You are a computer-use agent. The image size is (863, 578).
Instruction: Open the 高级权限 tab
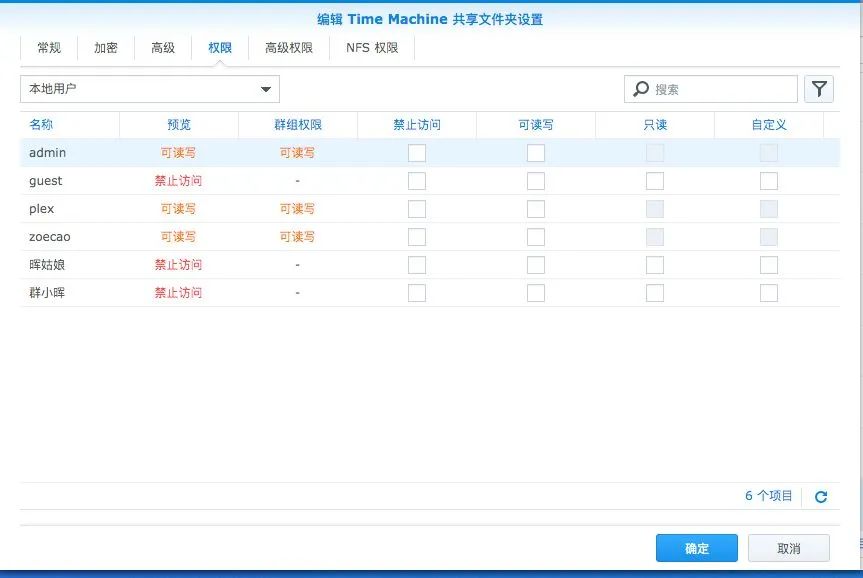click(289, 48)
